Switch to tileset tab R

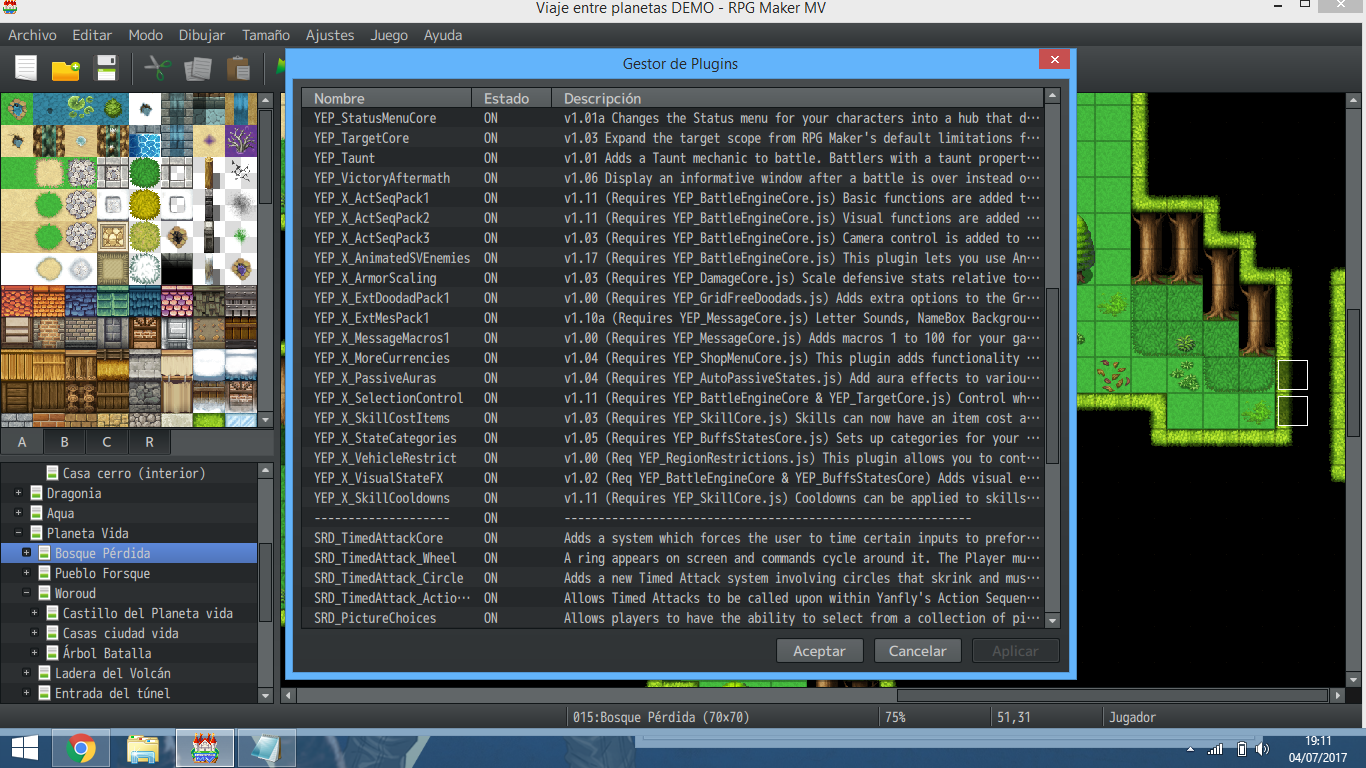point(149,441)
